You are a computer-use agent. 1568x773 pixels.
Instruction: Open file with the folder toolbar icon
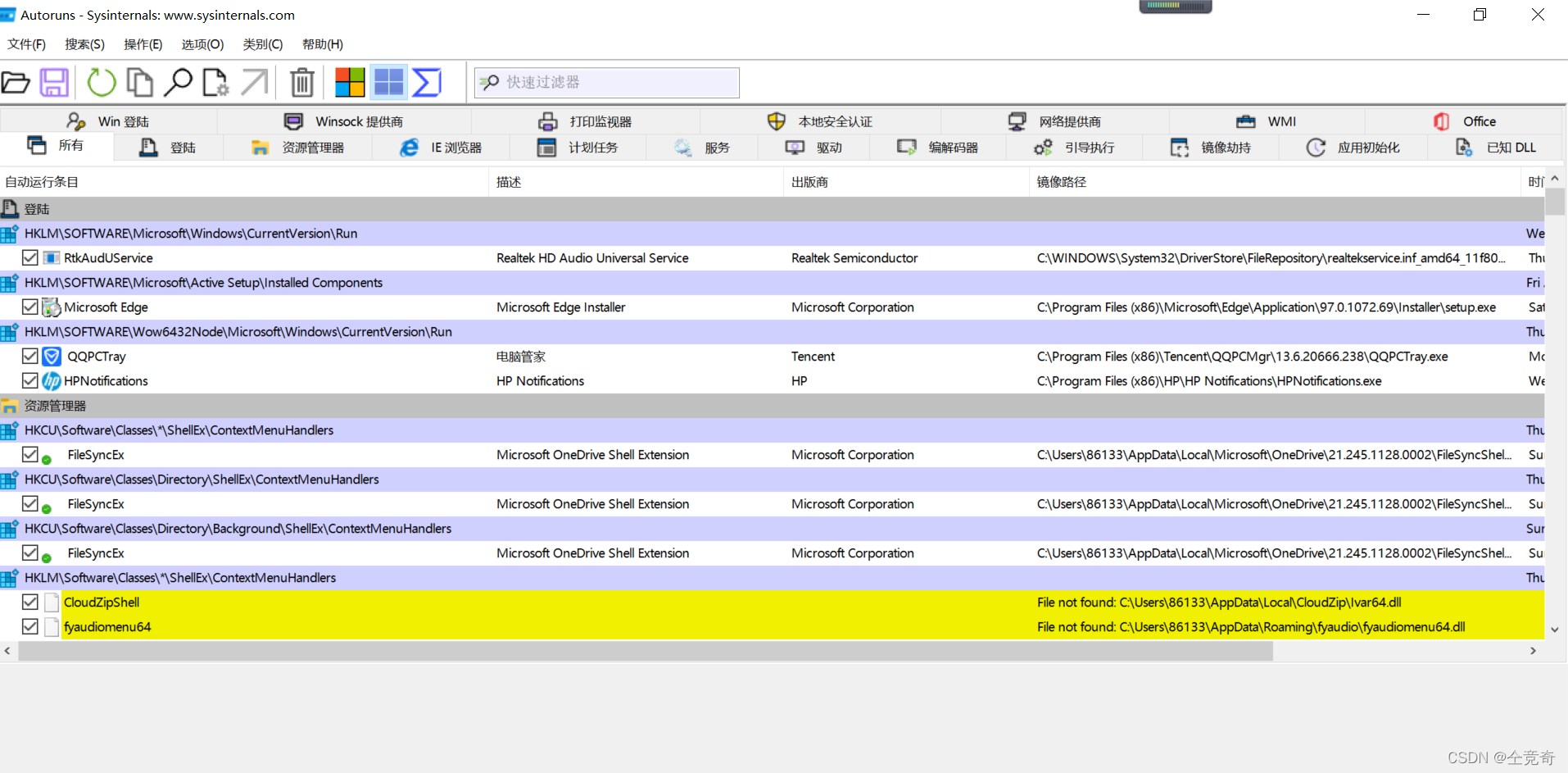[x=16, y=82]
